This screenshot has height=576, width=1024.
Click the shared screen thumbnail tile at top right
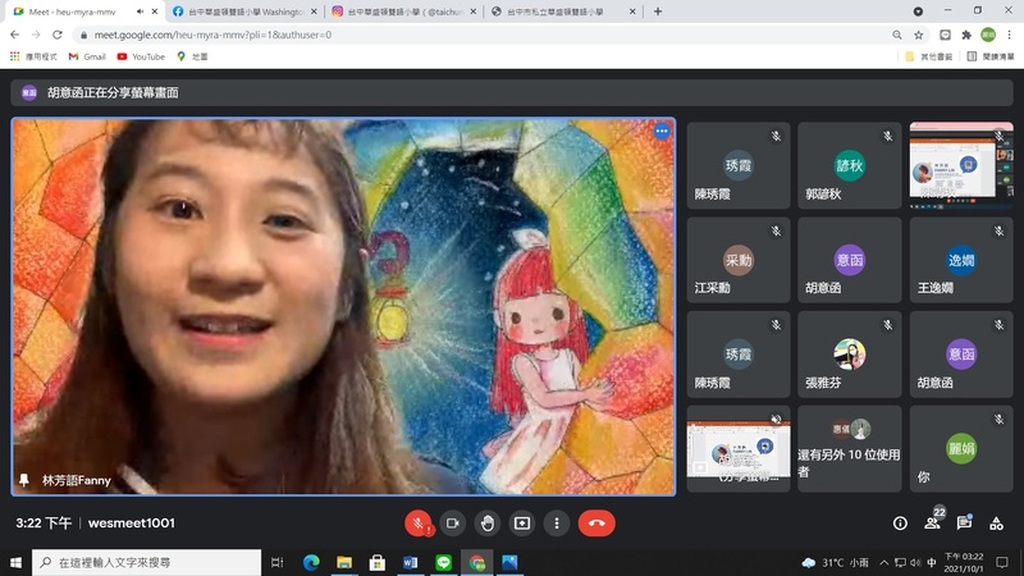[961, 165]
